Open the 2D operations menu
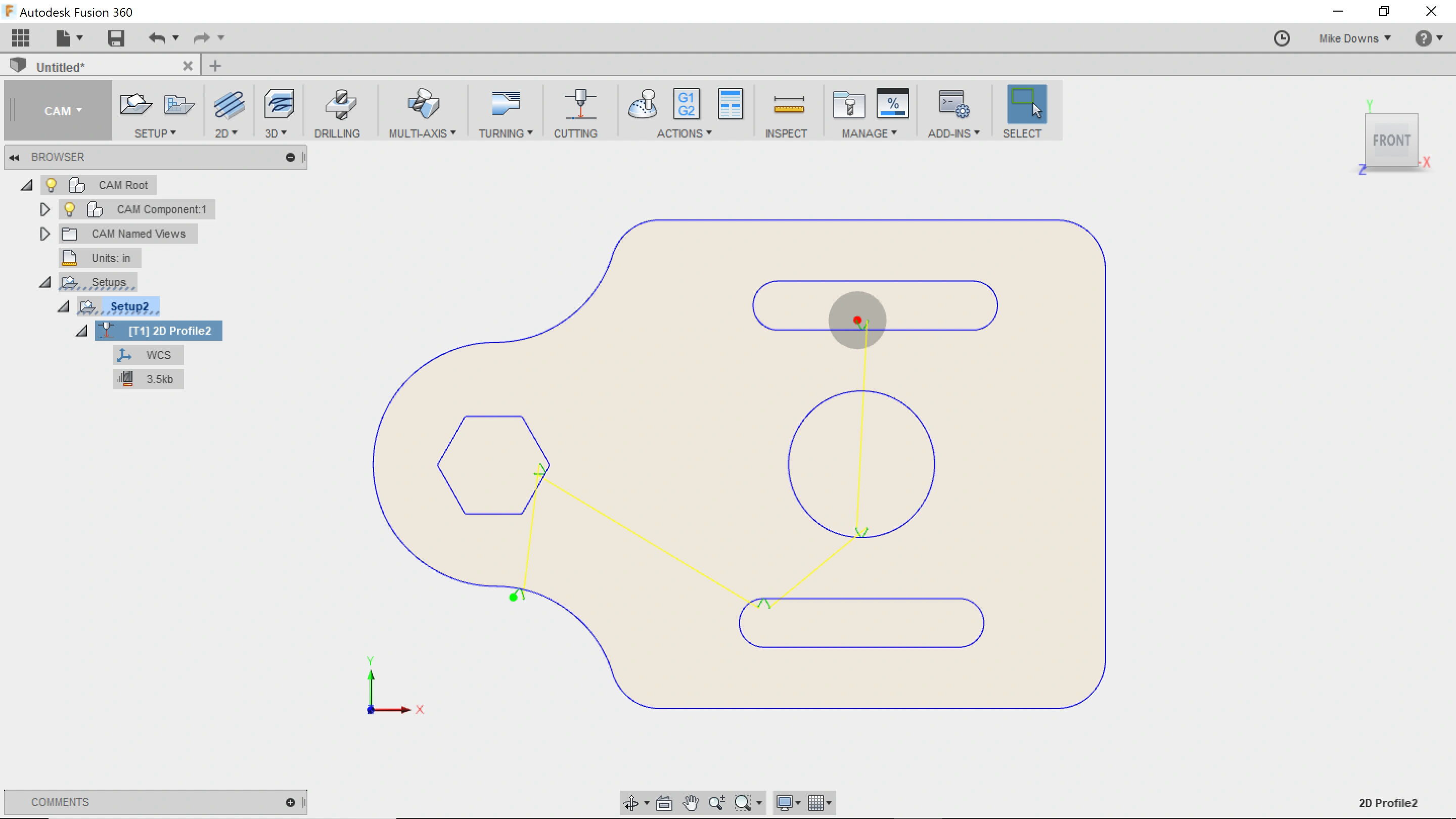The image size is (1456, 819). point(225,133)
